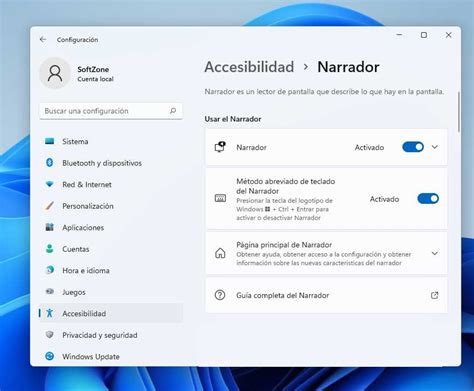Select Aplicaciones in sidebar
The width and height of the screenshot is (474, 391).
[x=111, y=227]
